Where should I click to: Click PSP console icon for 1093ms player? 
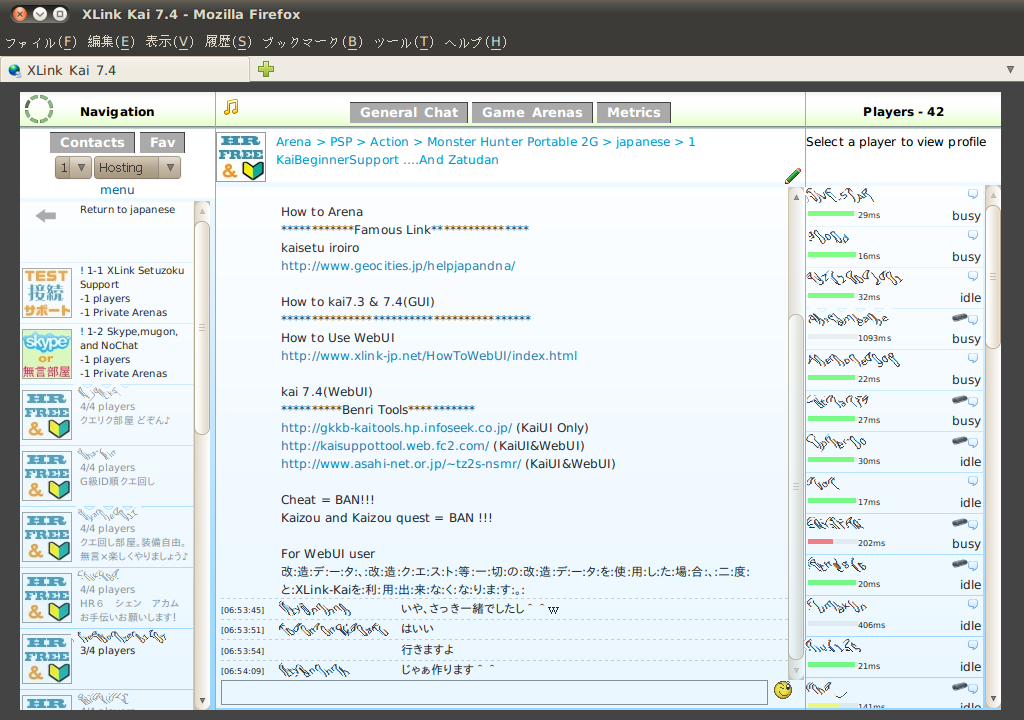[959, 318]
